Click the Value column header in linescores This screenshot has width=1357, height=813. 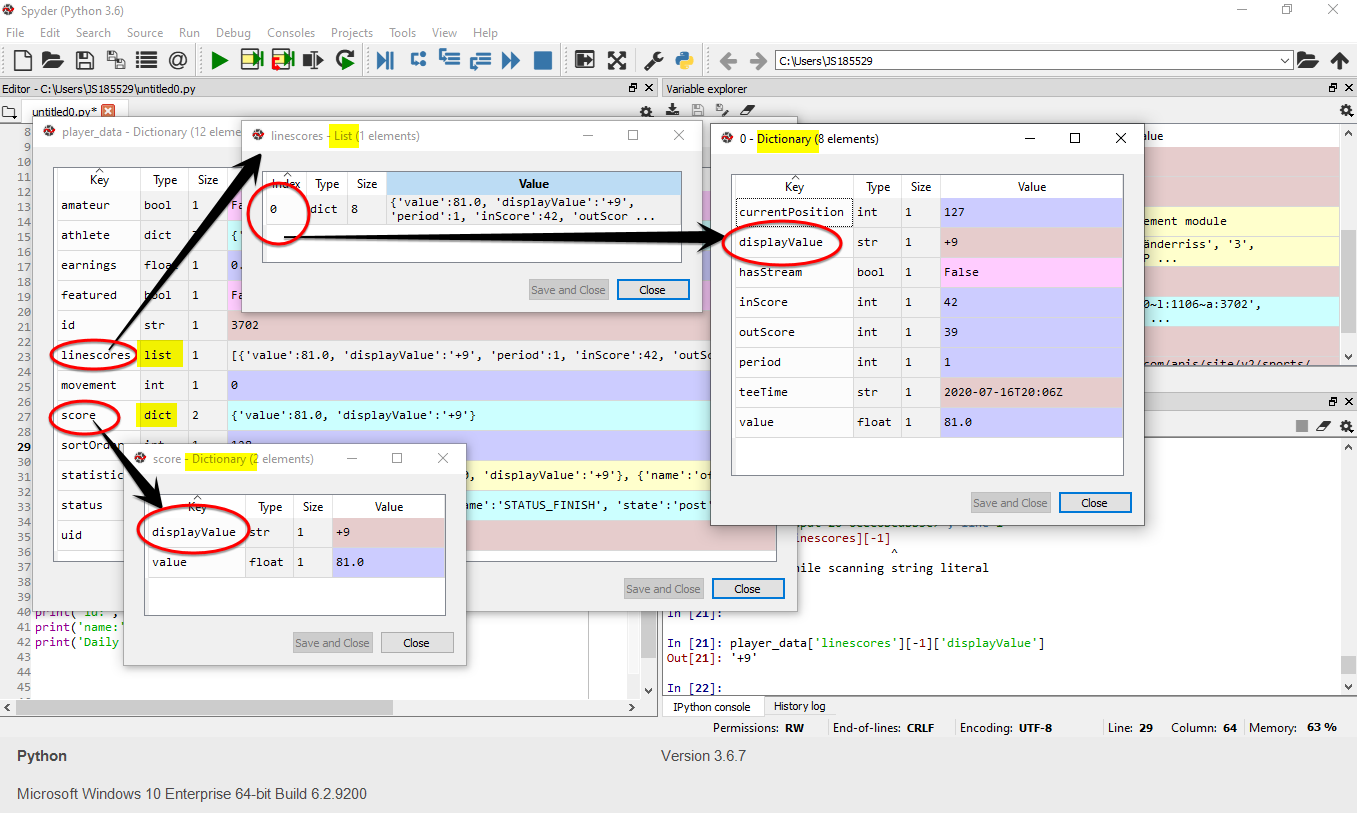point(534,183)
